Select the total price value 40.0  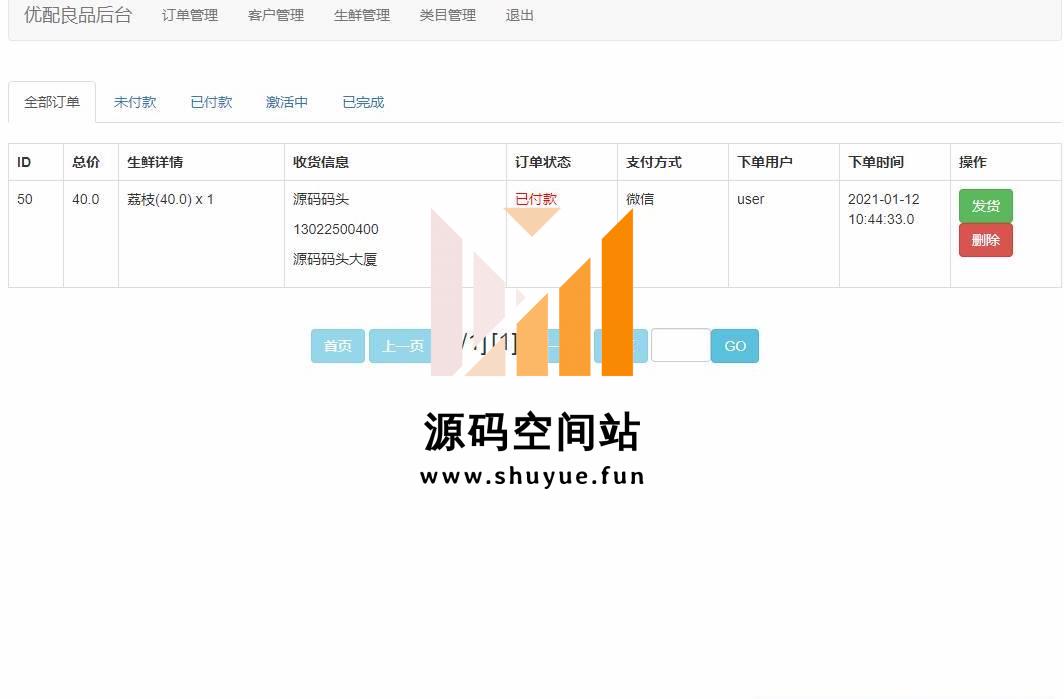(86, 200)
